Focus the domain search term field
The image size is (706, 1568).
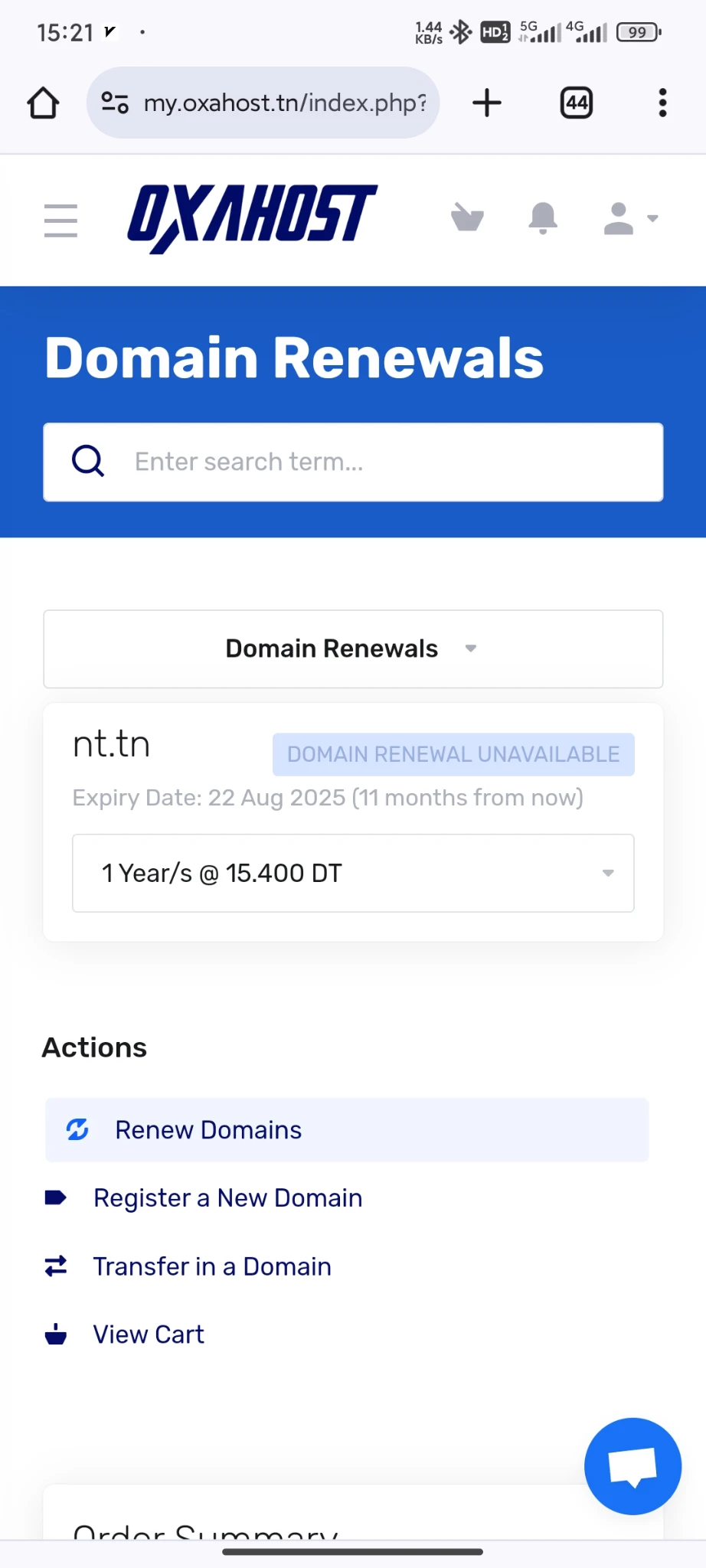point(383,462)
